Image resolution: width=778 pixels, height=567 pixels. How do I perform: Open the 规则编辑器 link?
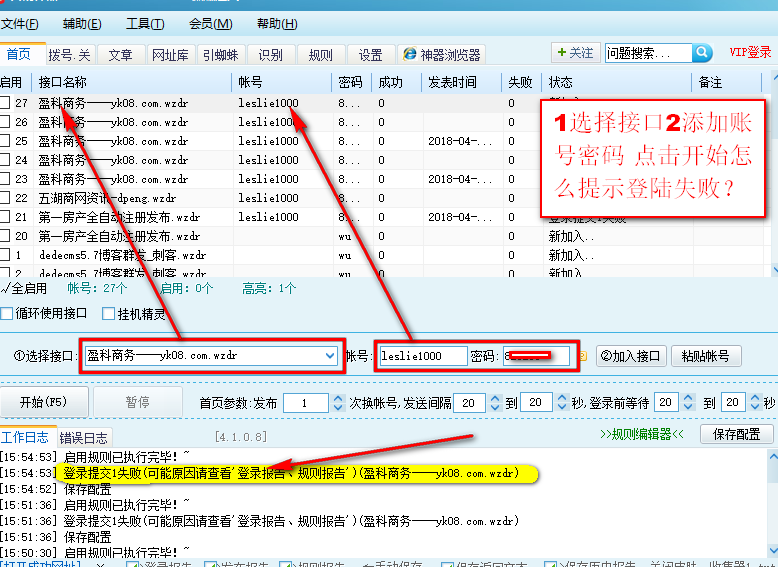642,435
